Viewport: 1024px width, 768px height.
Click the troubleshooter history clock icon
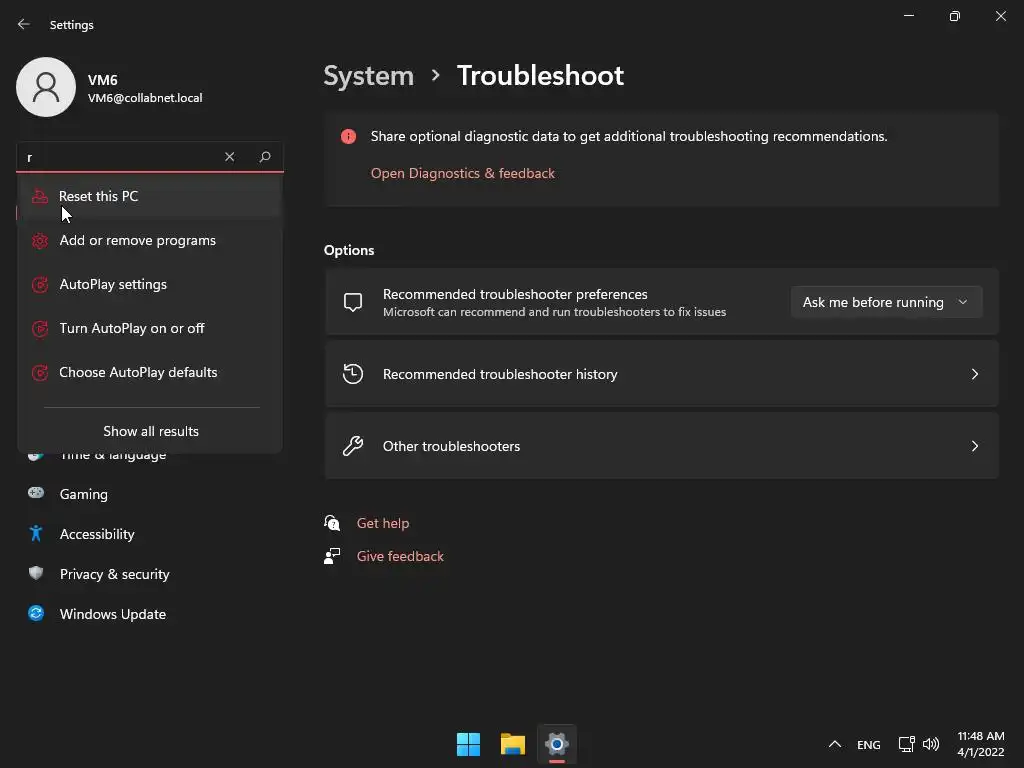coord(353,374)
